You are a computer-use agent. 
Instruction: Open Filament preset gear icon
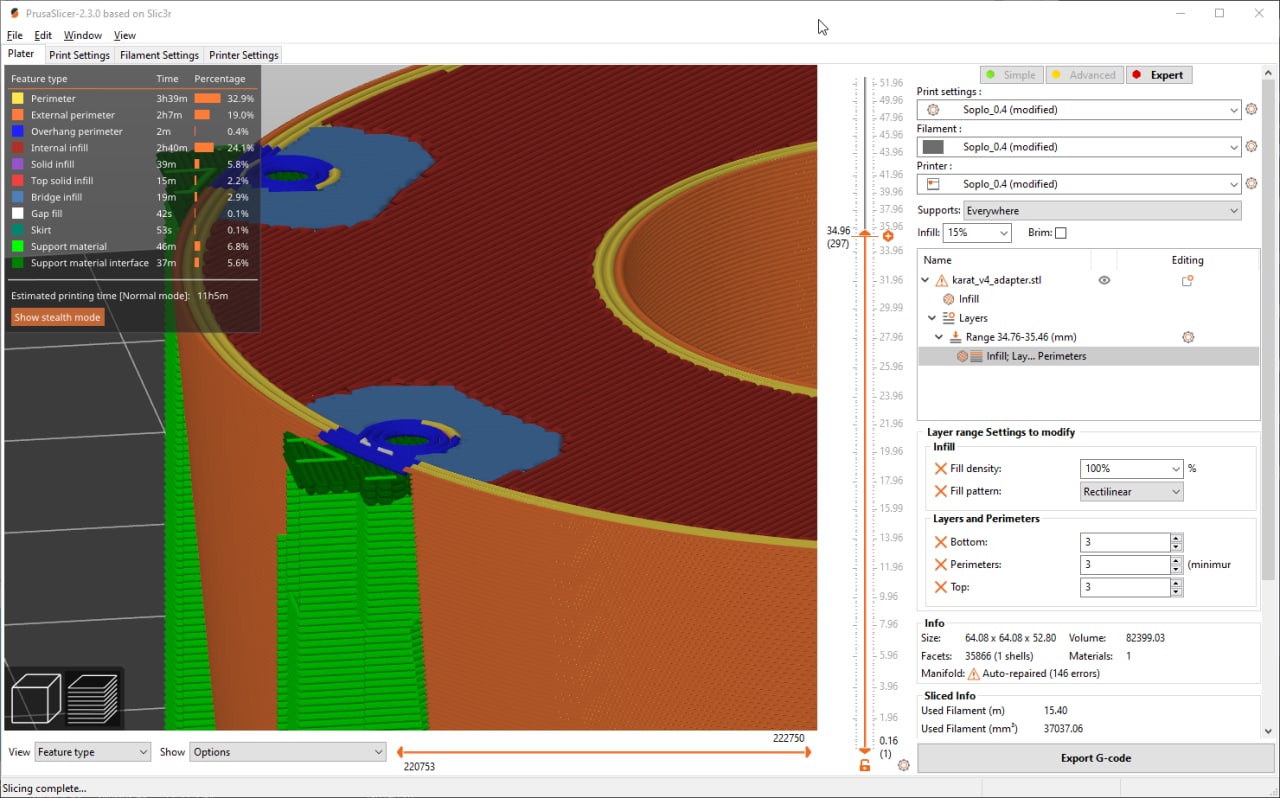click(x=1251, y=146)
